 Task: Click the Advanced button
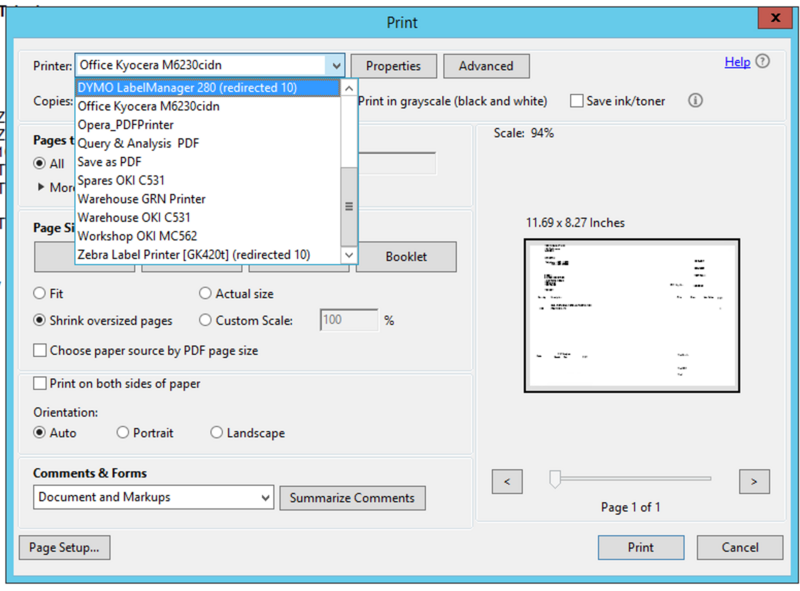[x=486, y=65]
